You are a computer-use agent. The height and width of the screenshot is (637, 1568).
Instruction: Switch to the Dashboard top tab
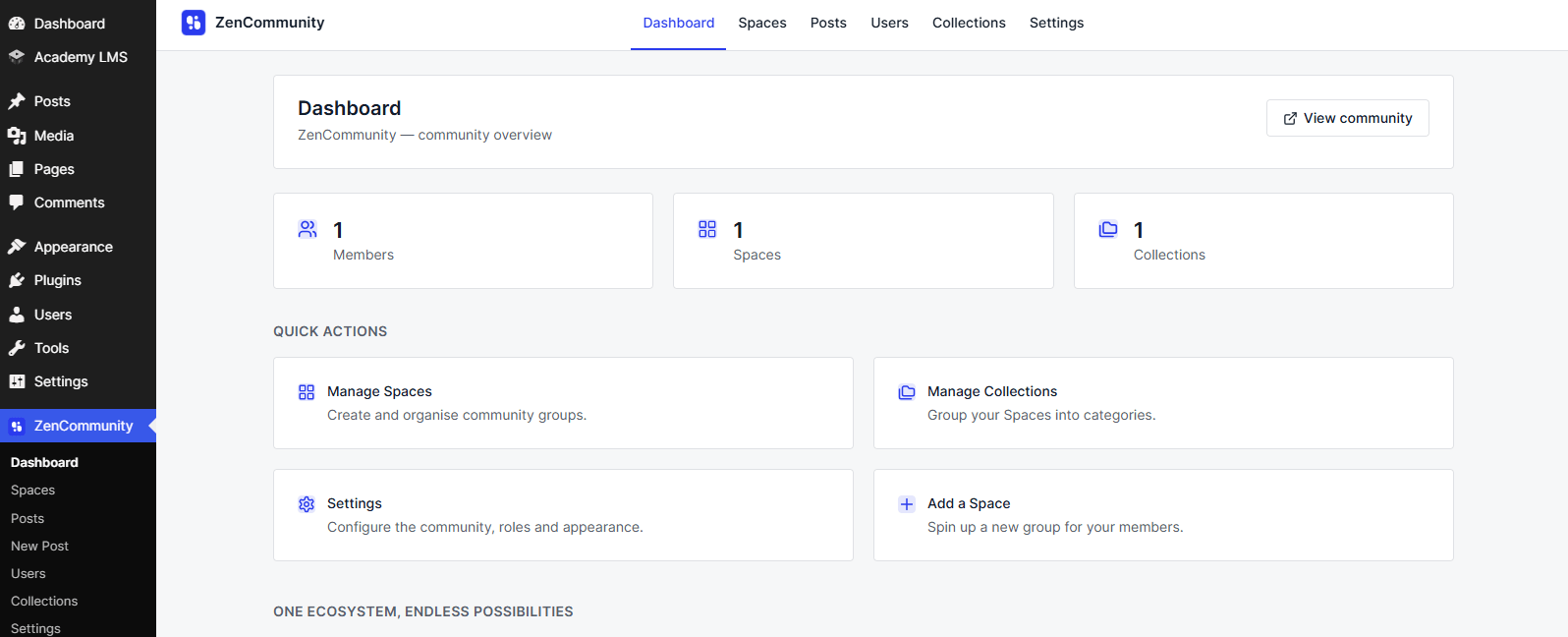678,23
